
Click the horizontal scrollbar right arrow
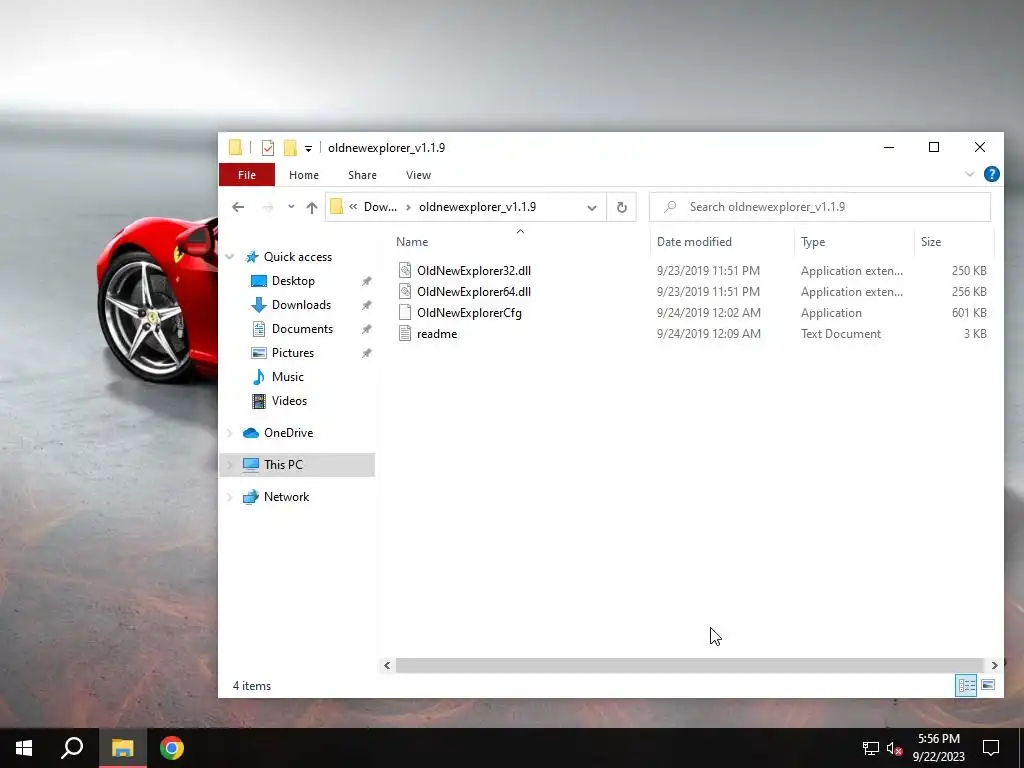(994, 665)
